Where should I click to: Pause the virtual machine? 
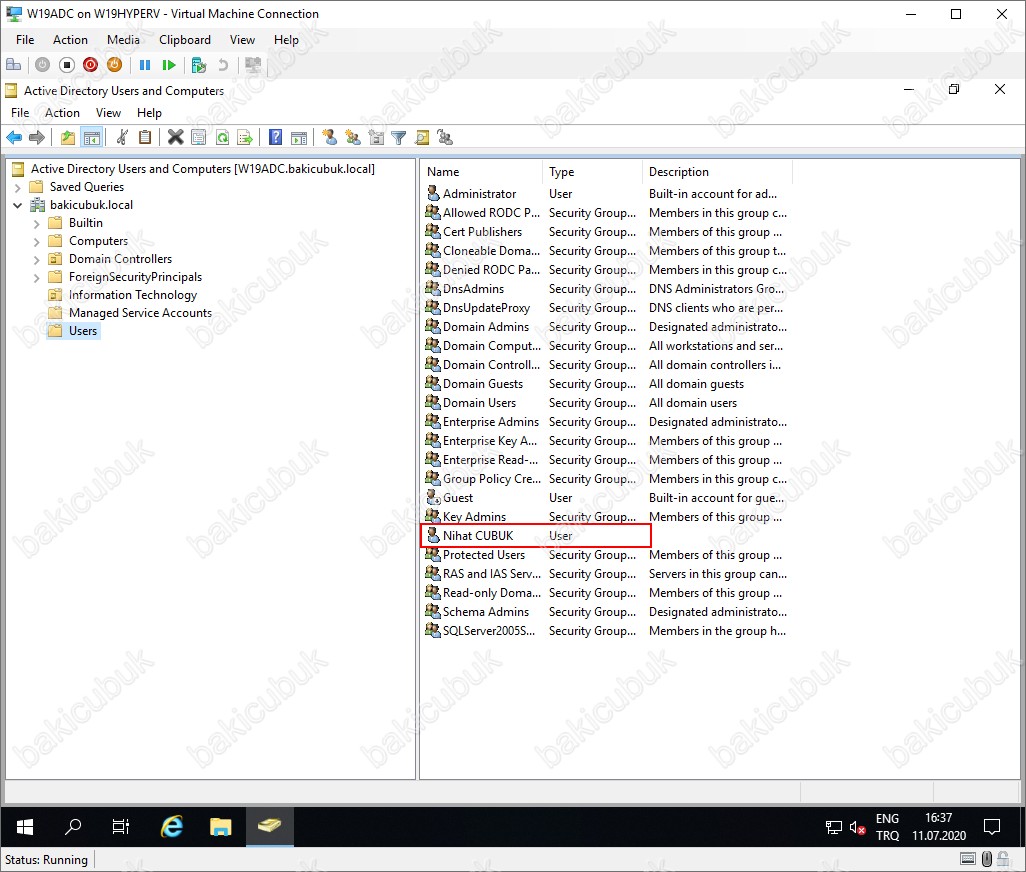pos(145,65)
